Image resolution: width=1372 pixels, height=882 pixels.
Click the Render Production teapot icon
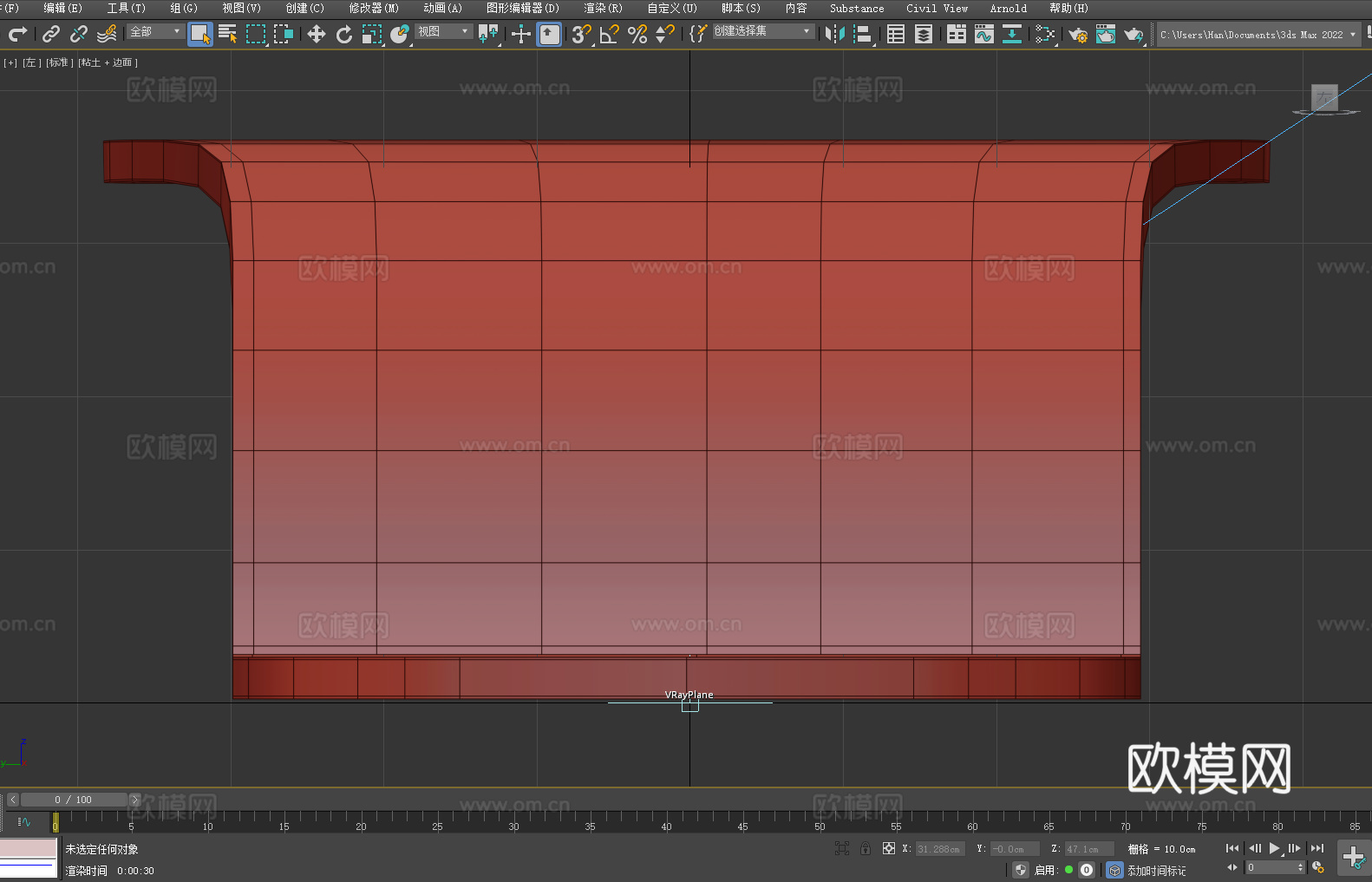[1134, 34]
